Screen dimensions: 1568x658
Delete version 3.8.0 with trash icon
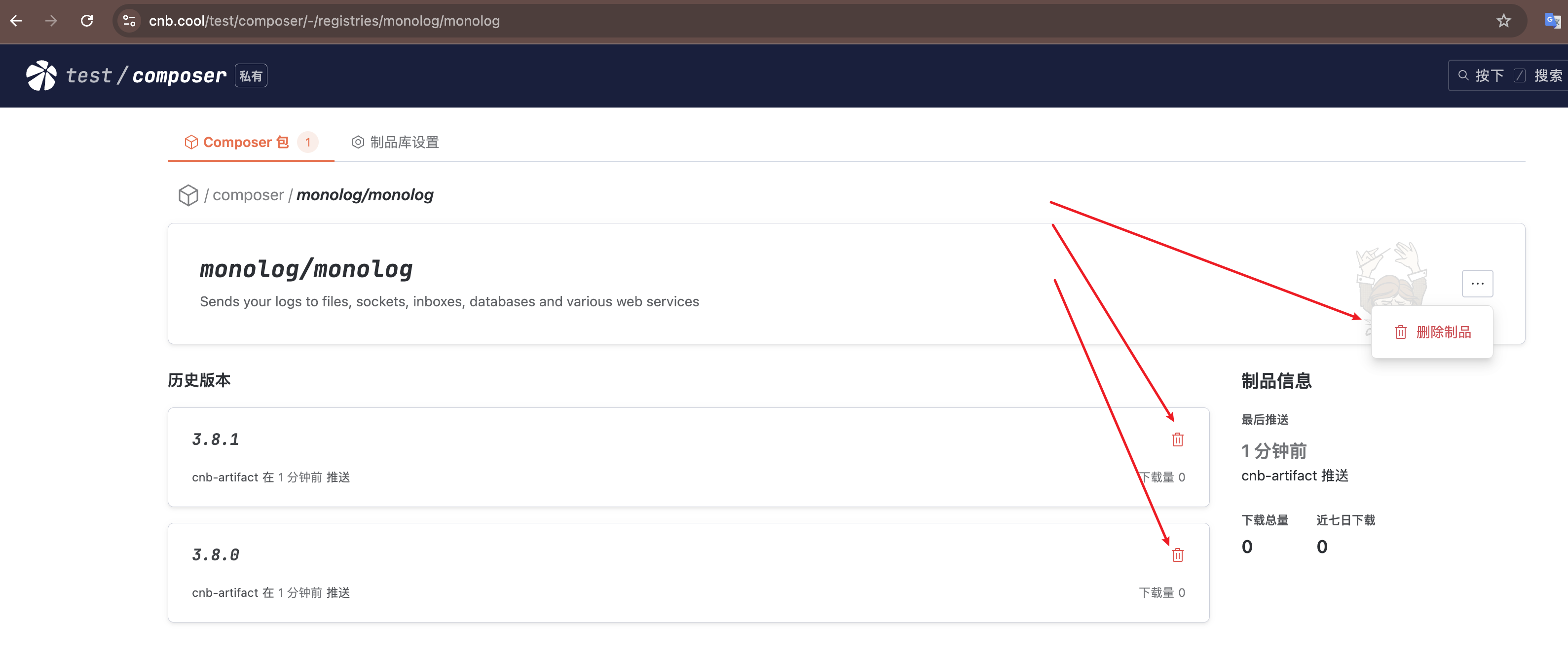(x=1177, y=554)
